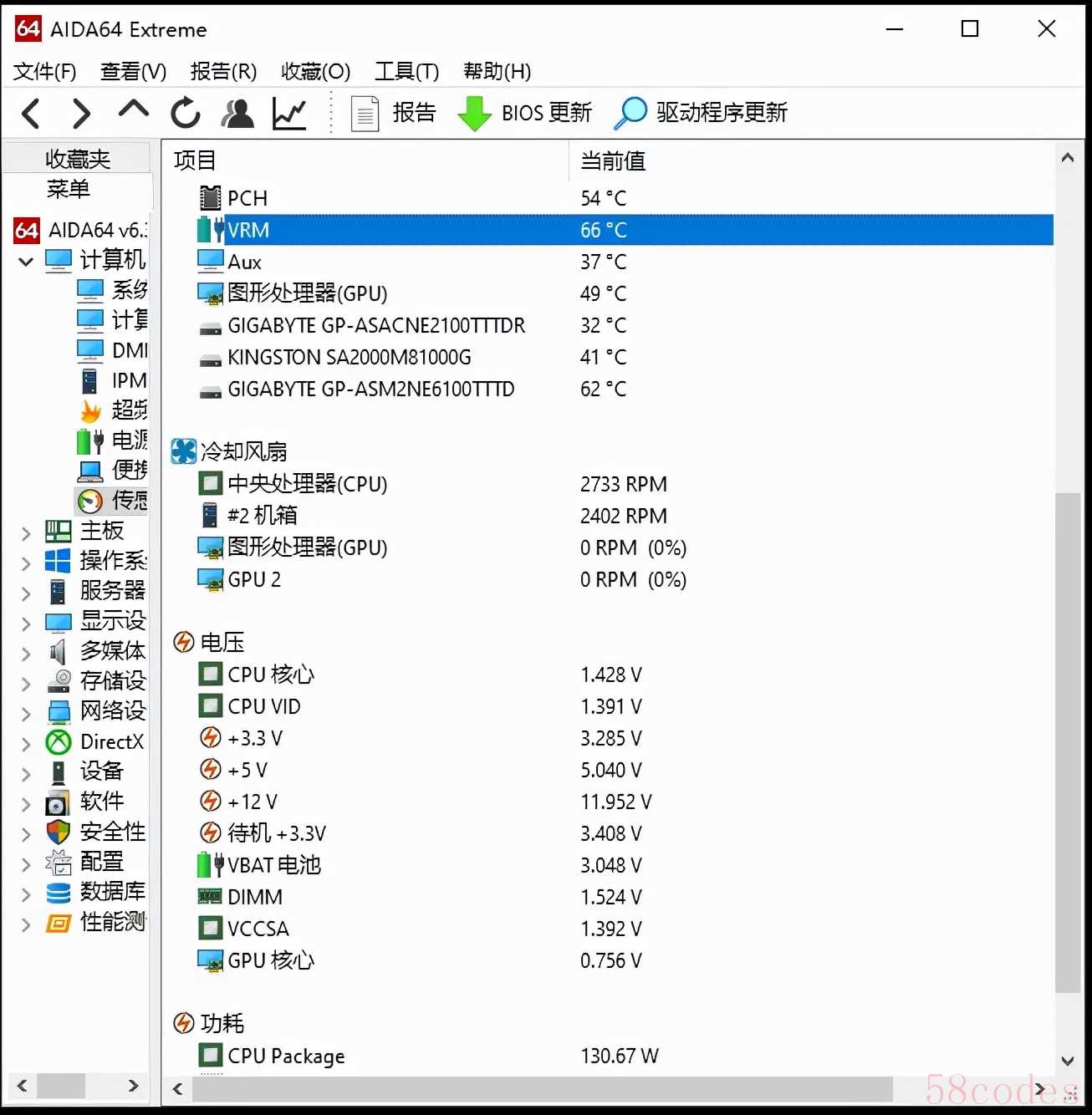Select AIDA64 v6 root tree node
Image resolution: width=1092 pixels, height=1115 pixels.
pos(81,230)
